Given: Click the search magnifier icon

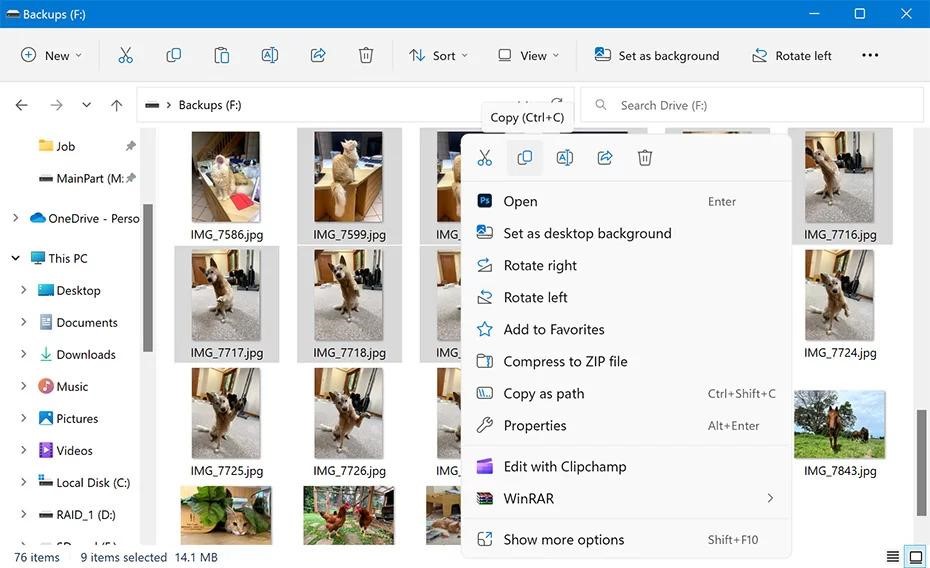Looking at the screenshot, I should 601,105.
